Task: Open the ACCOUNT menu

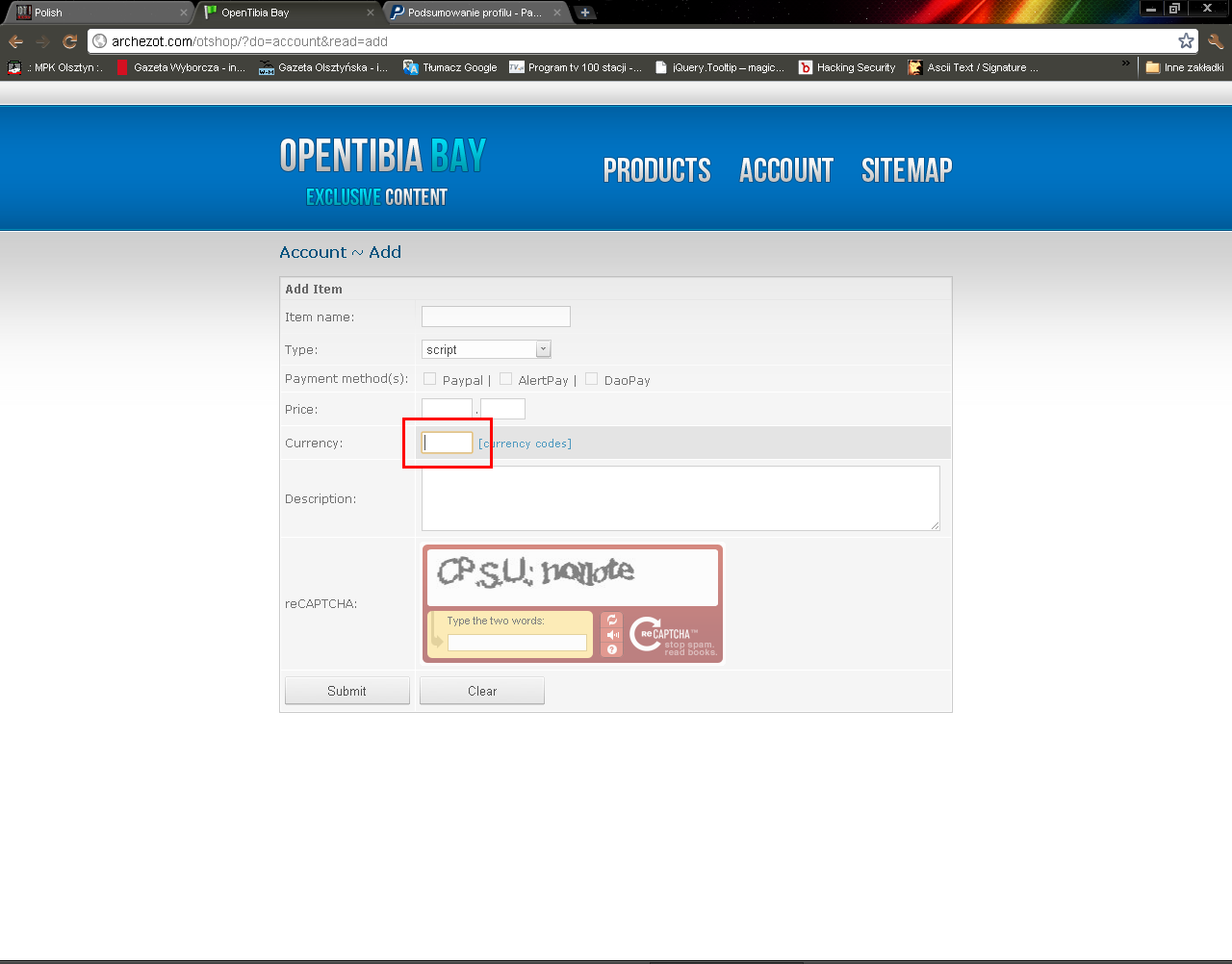Action: 786,170
